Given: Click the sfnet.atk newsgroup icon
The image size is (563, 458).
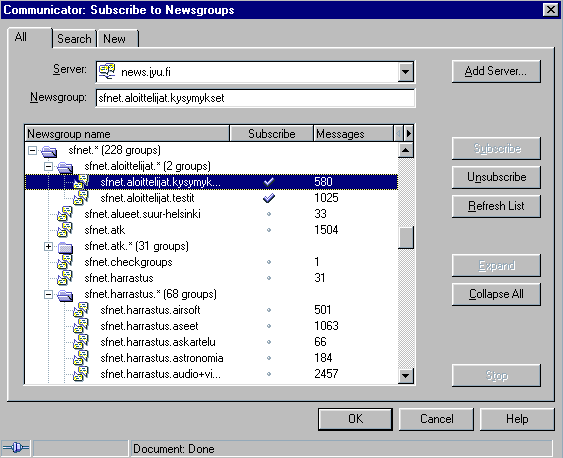Looking at the screenshot, I should [65, 230].
